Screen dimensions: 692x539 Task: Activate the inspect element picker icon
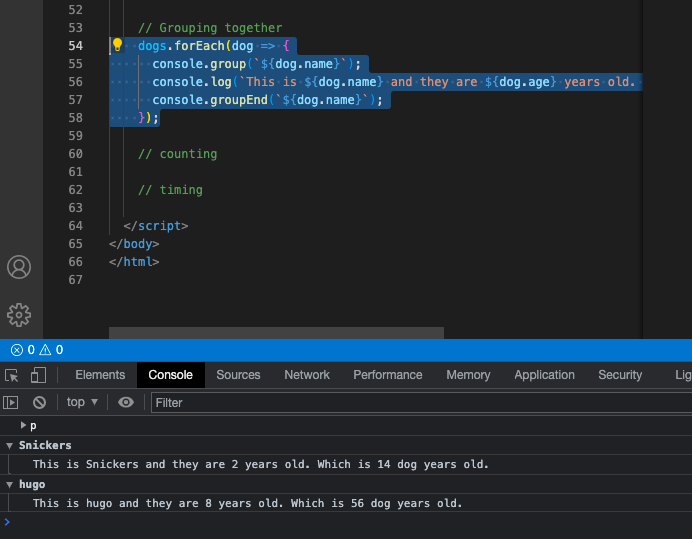(12, 375)
